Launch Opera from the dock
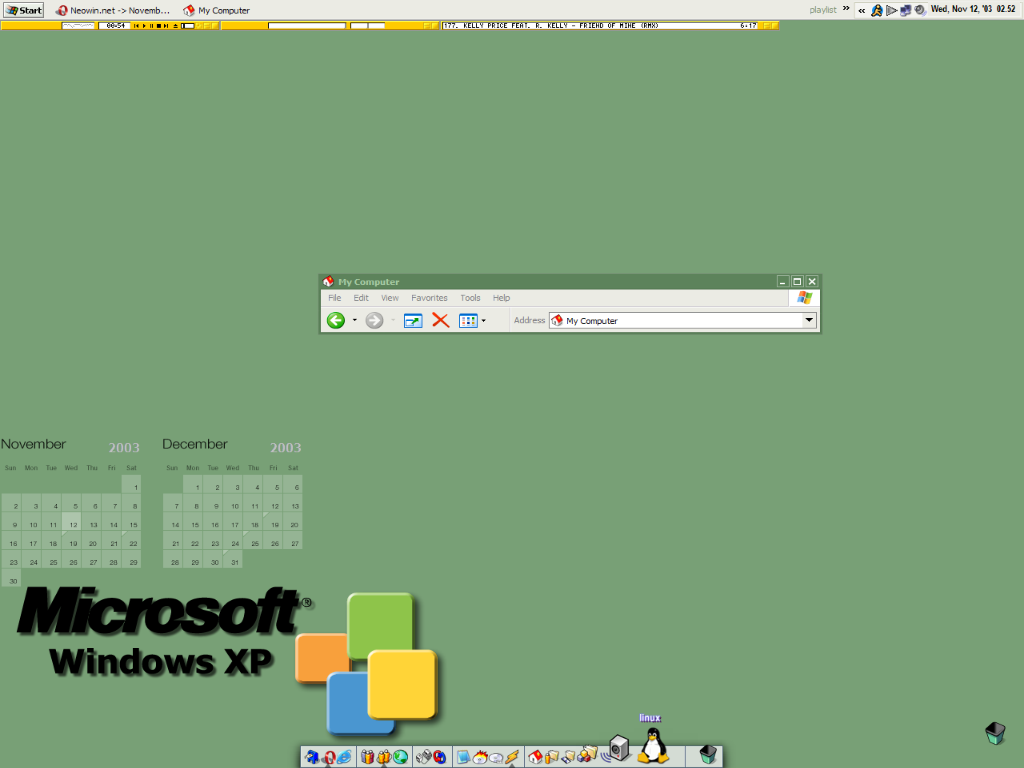This screenshot has width=1024, height=768. (328, 757)
